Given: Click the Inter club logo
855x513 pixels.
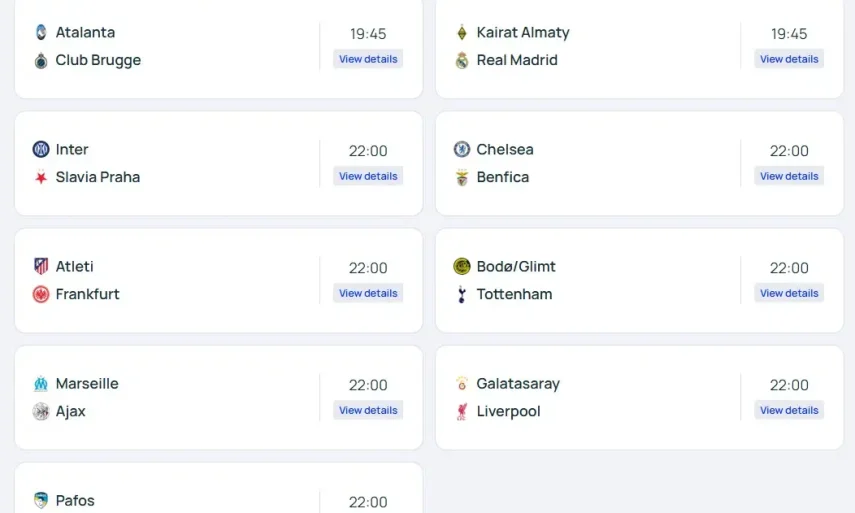Looking at the screenshot, I should tap(41, 149).
